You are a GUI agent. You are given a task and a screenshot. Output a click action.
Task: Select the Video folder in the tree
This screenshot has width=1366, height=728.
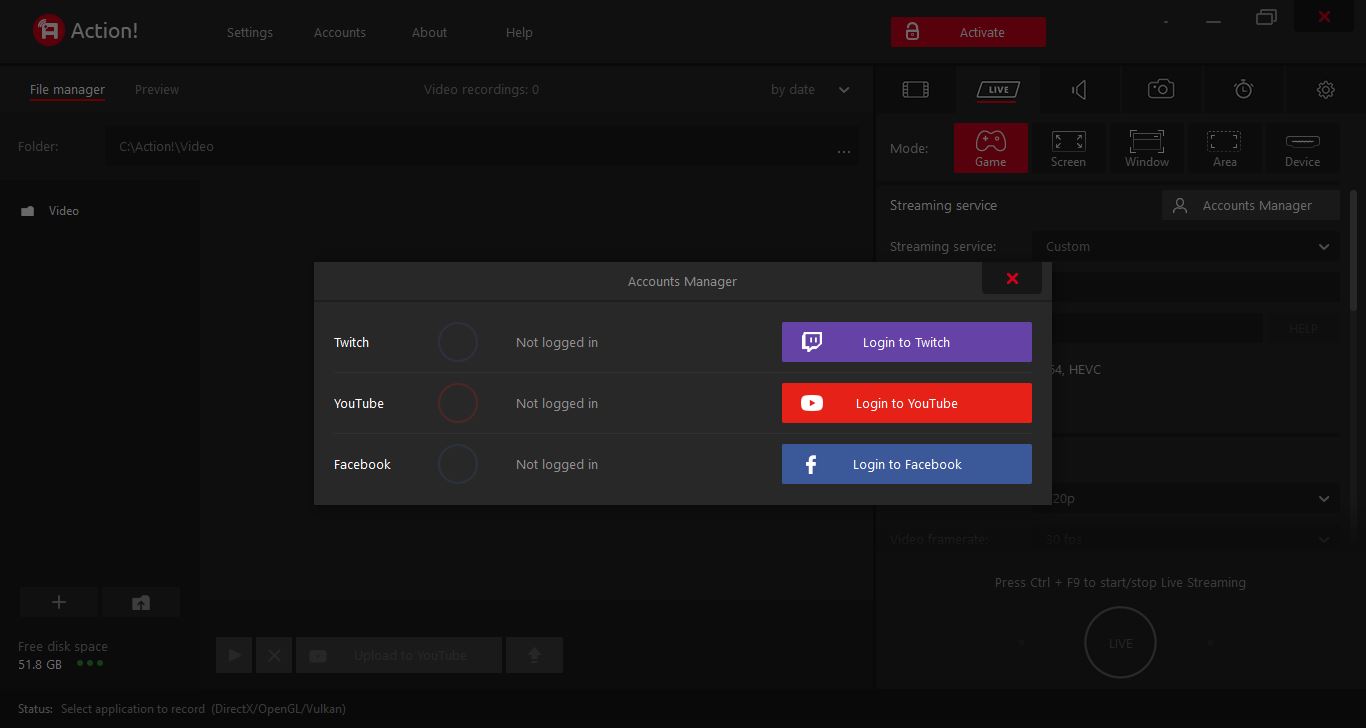63,211
